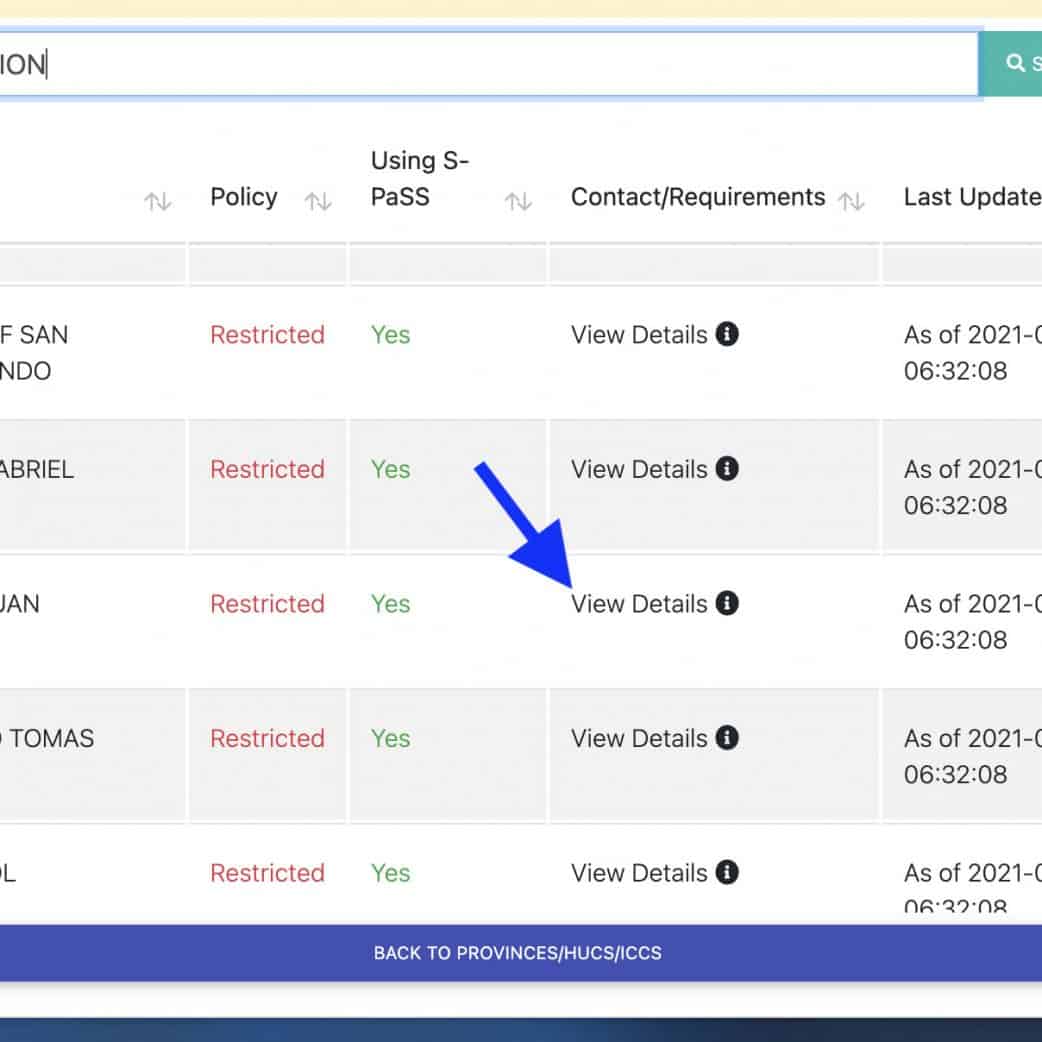
Task: Click the sort arrows icon next to Policy
Action: point(318,201)
